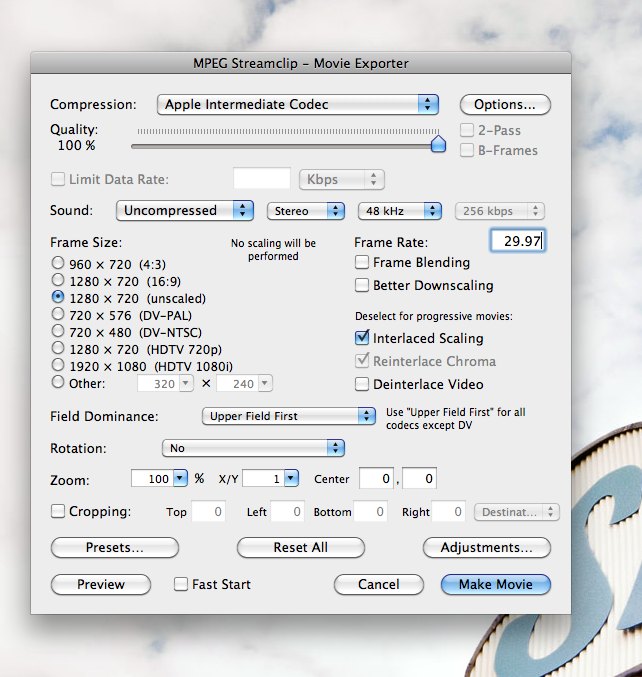This screenshot has height=677, width=642.
Task: Click the Zoom 100 value field
Action: click(152, 478)
